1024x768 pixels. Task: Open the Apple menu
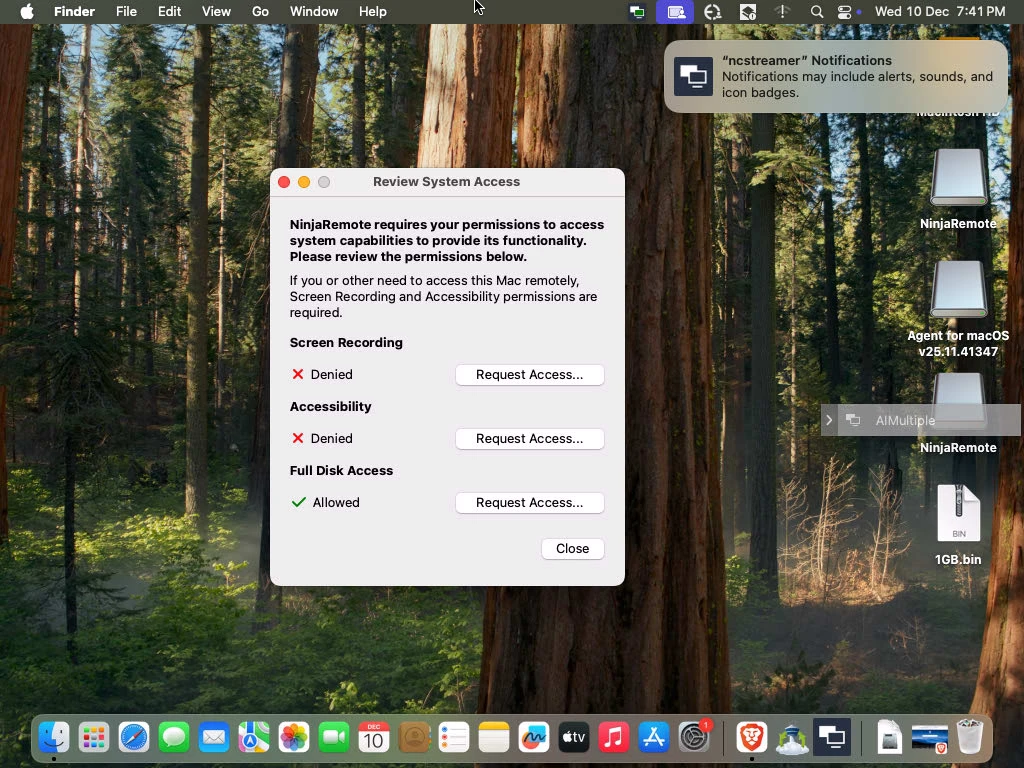coord(27,11)
